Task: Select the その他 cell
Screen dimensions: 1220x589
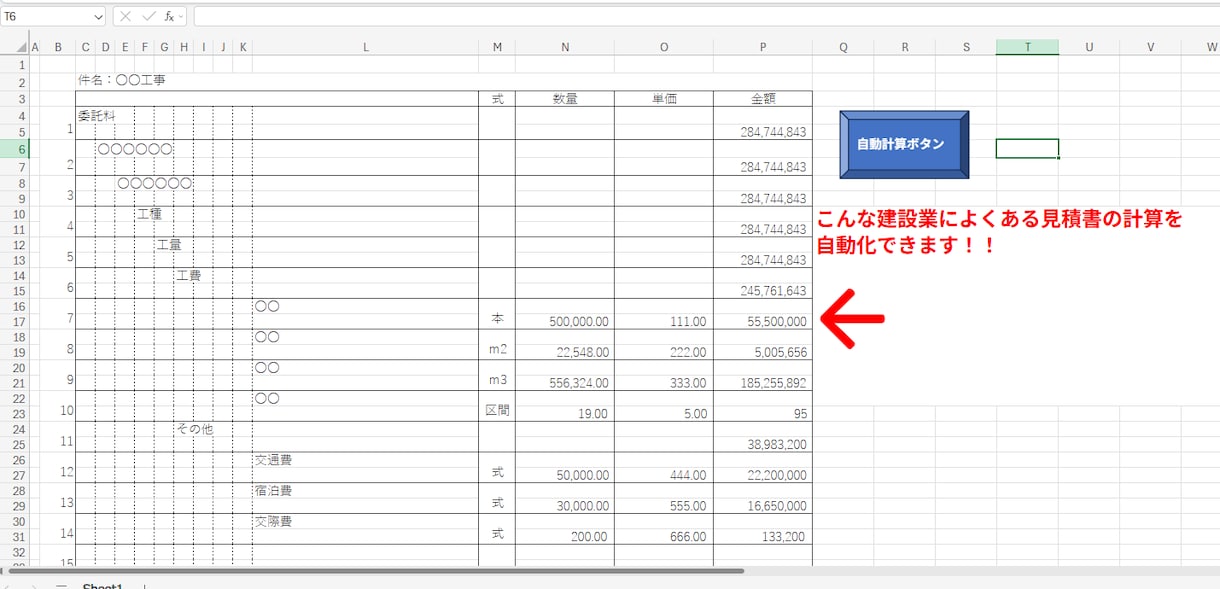Action: click(x=194, y=429)
